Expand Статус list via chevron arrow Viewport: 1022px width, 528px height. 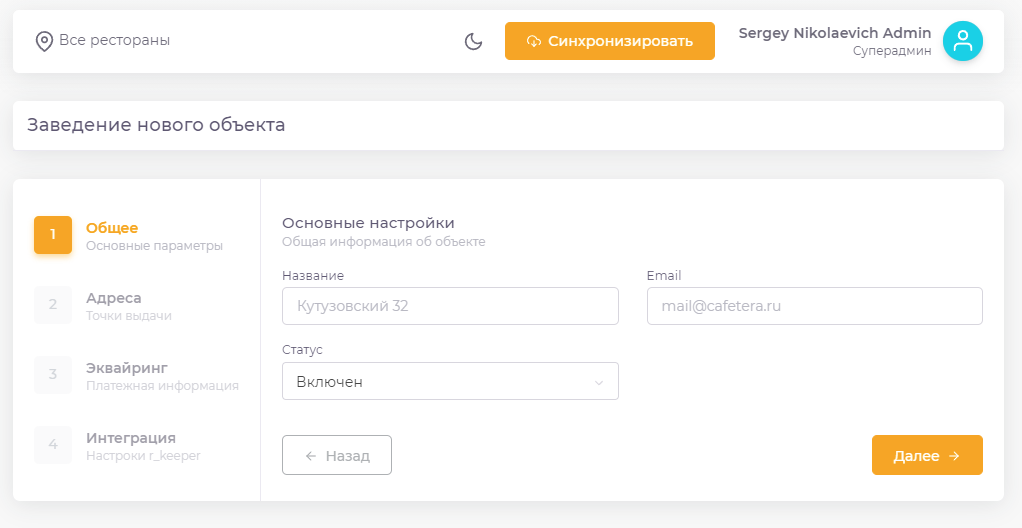599,382
